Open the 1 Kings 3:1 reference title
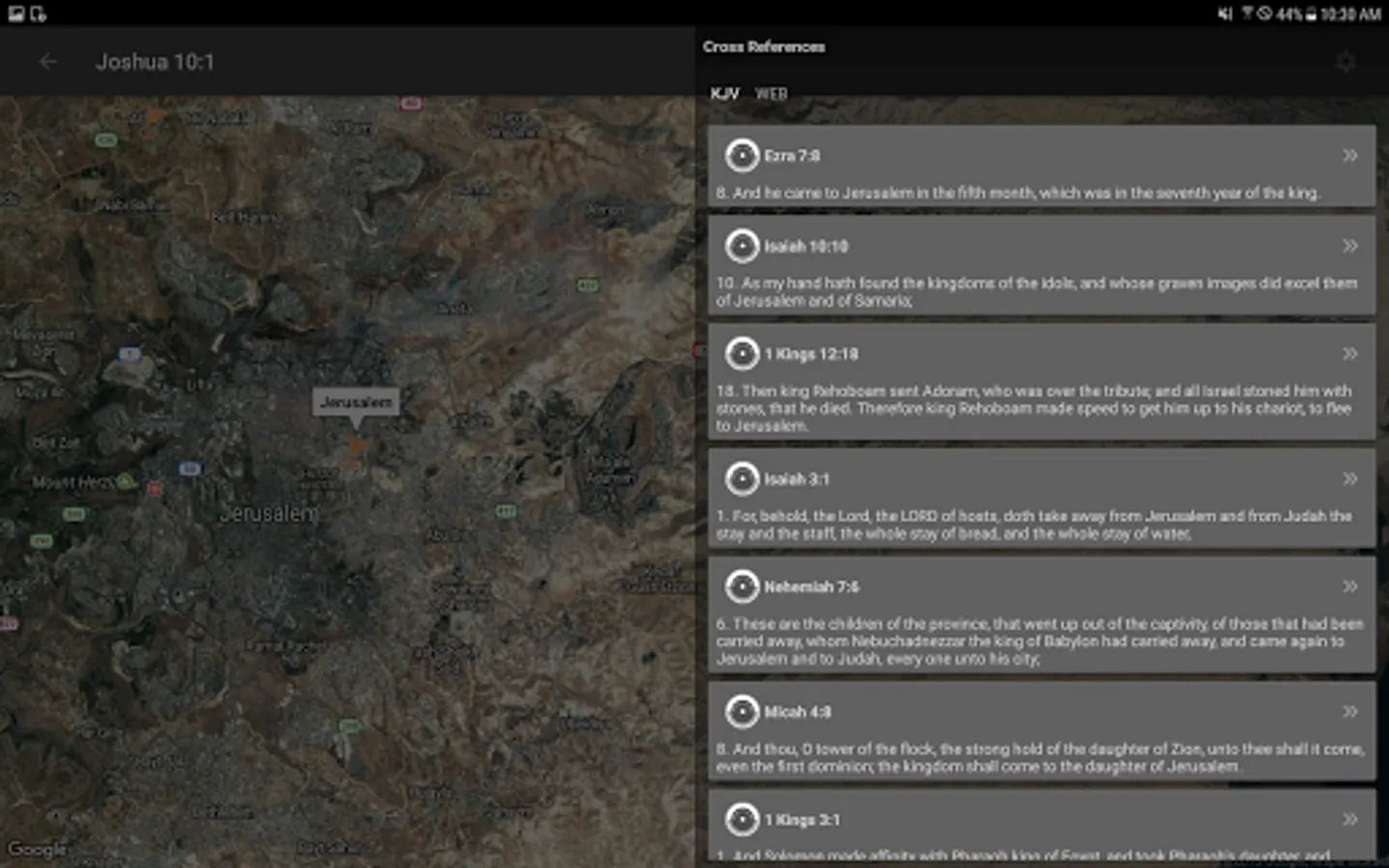Viewport: 1389px width, 868px height. tap(802, 820)
